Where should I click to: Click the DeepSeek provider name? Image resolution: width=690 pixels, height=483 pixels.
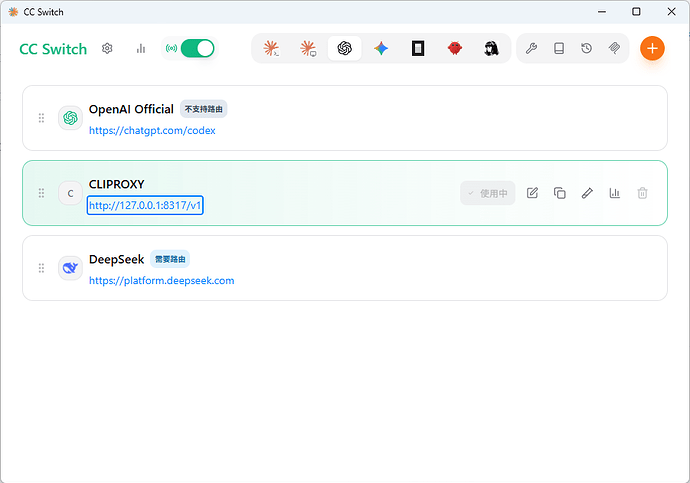[117, 260]
